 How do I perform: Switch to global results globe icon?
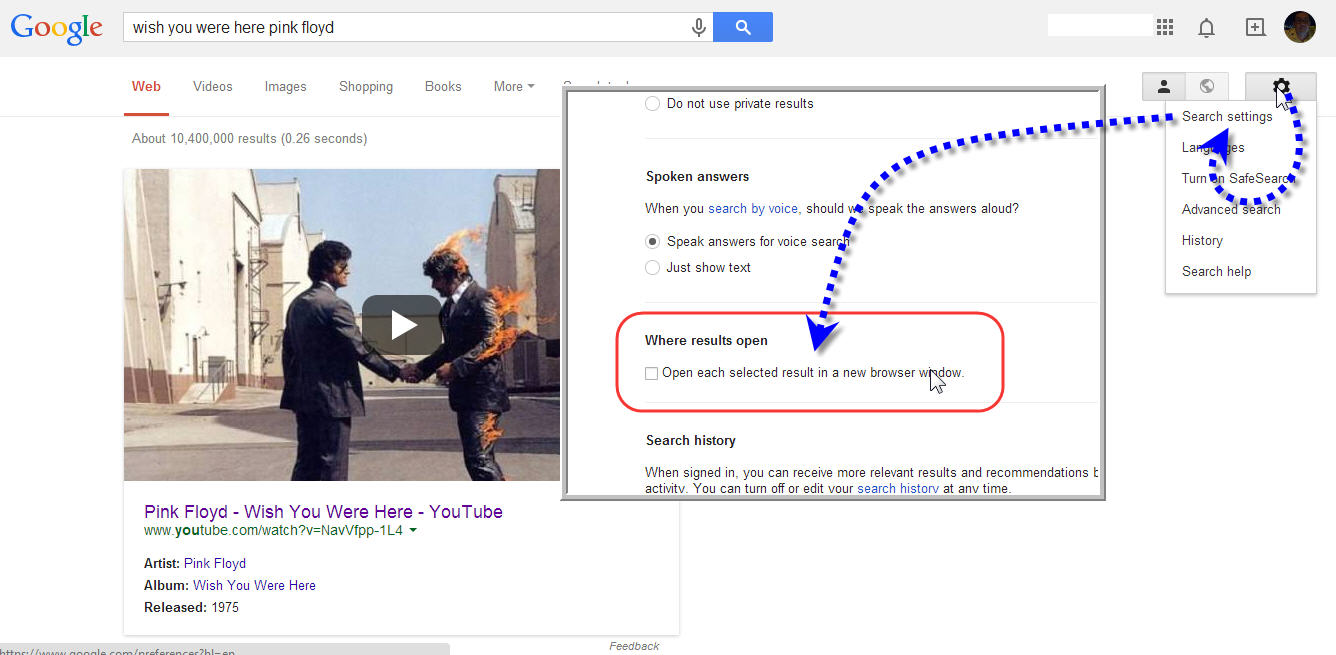click(x=1207, y=87)
